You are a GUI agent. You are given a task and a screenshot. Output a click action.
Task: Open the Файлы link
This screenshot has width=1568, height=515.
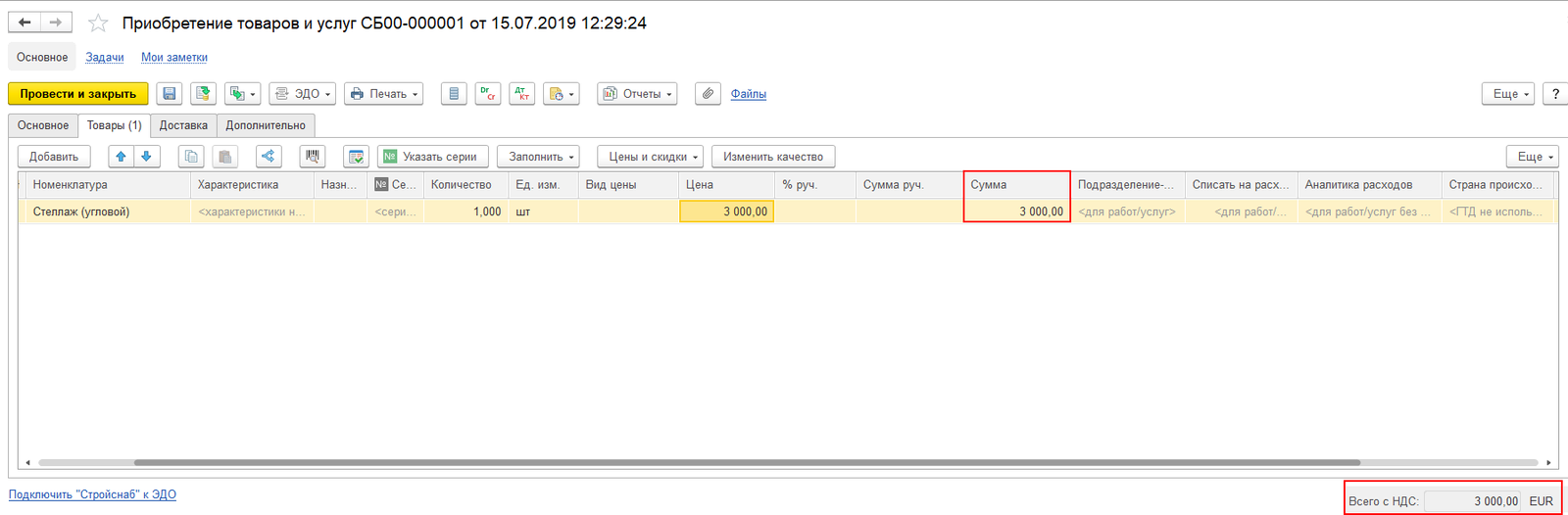pyautogui.click(x=749, y=94)
